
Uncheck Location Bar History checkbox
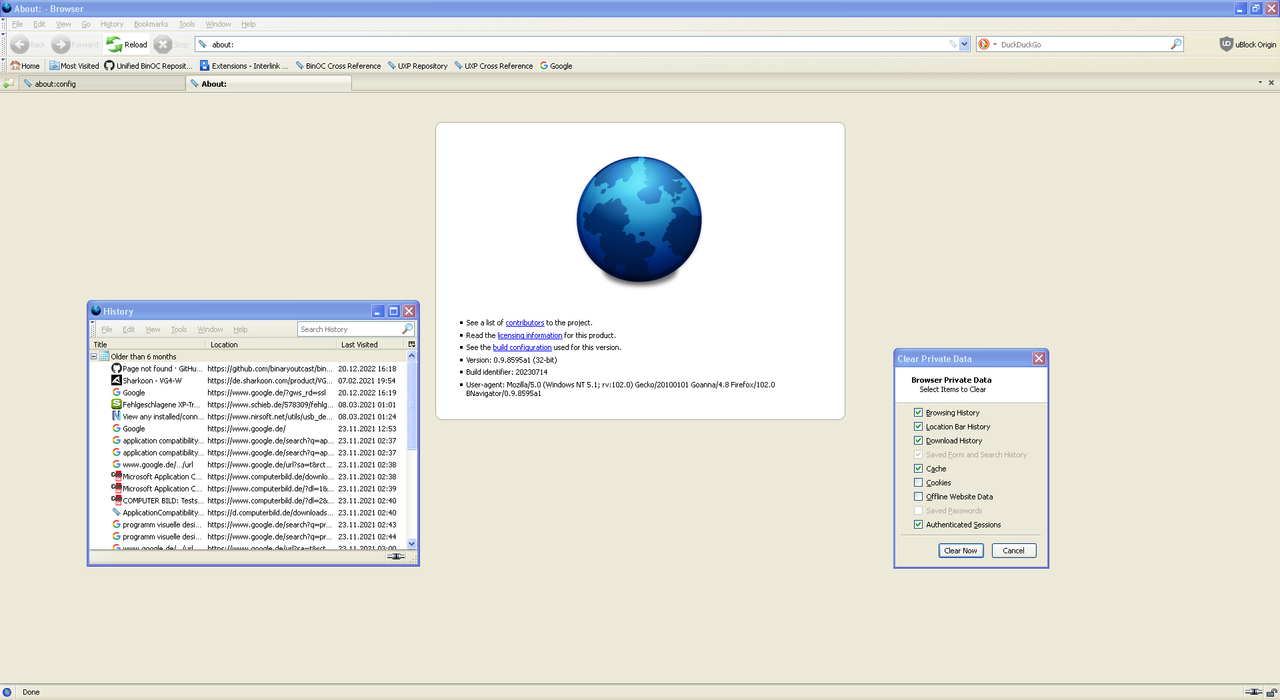[918, 426]
